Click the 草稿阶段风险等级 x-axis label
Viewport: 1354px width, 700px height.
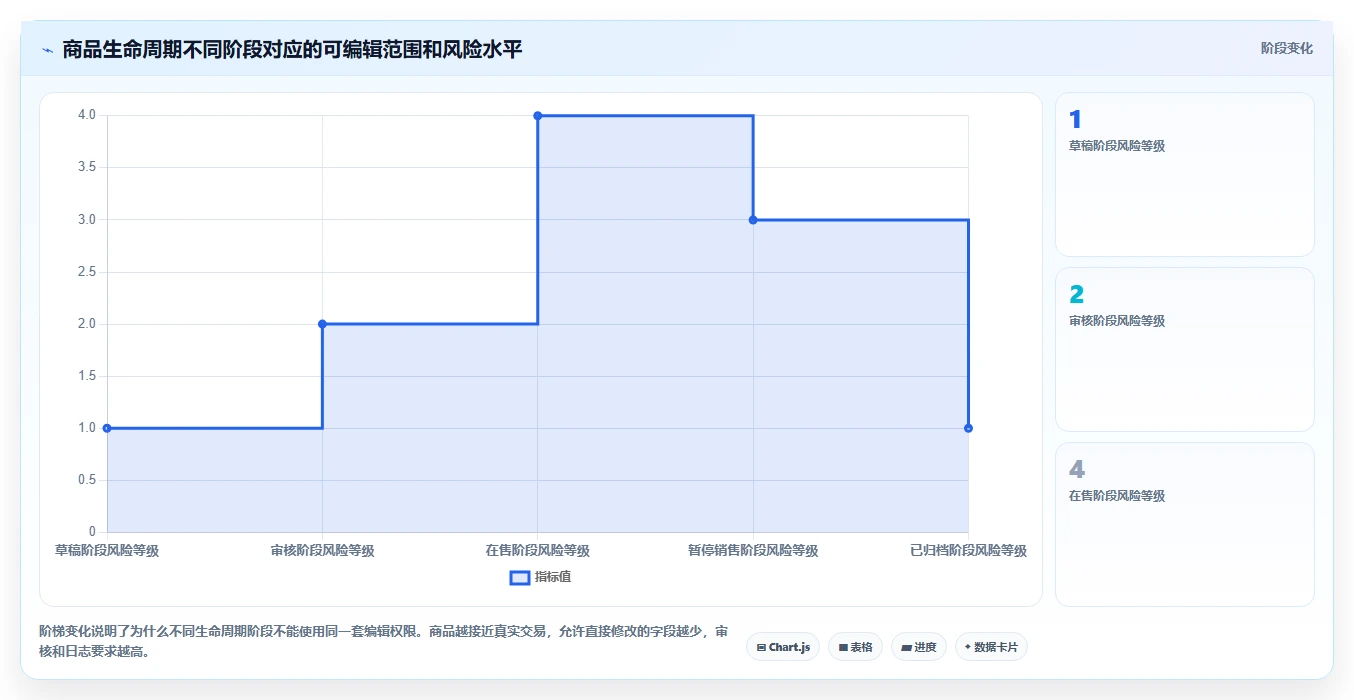(x=107, y=550)
